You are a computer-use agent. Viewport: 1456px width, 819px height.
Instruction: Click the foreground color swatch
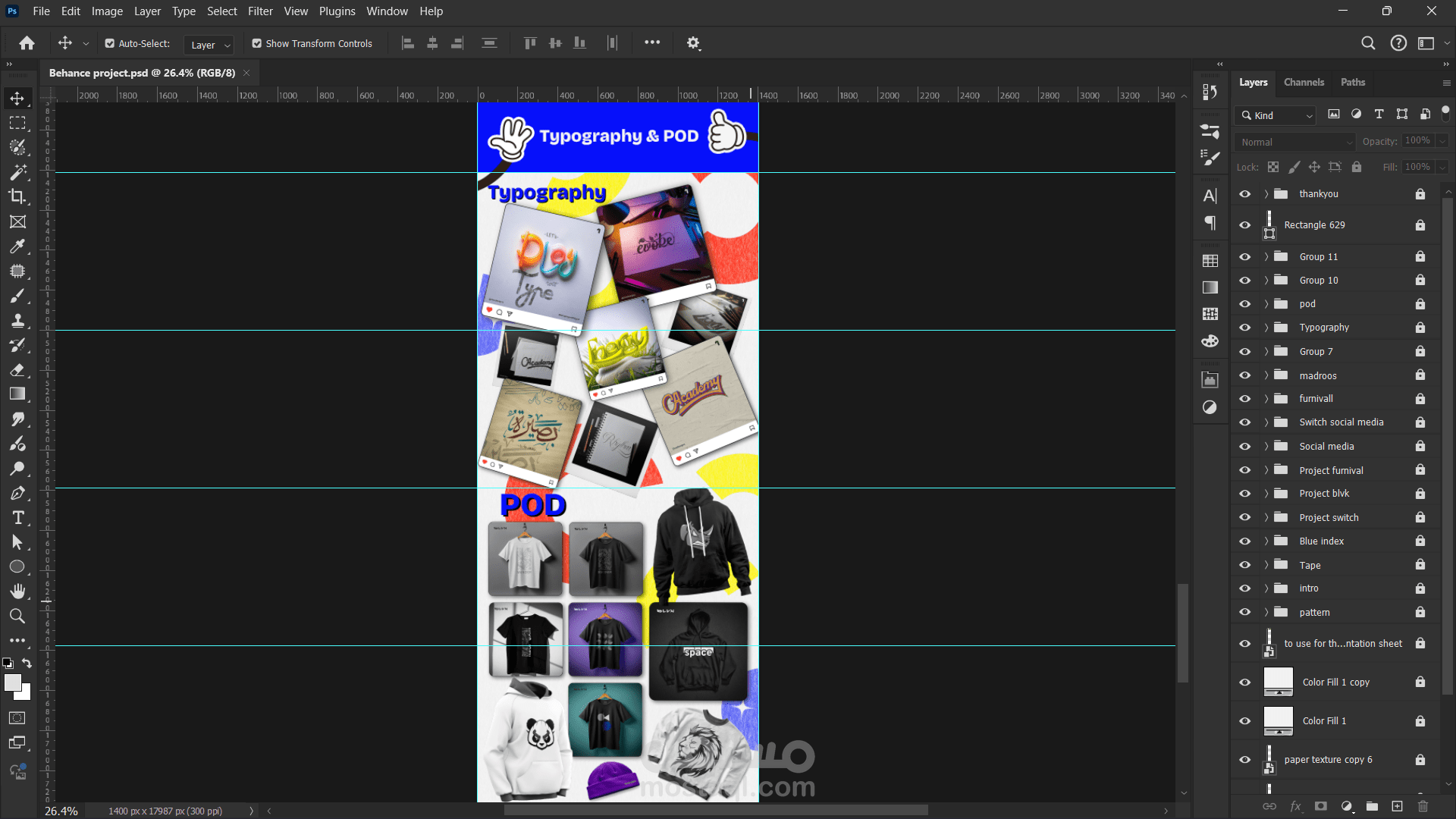[x=12, y=682]
